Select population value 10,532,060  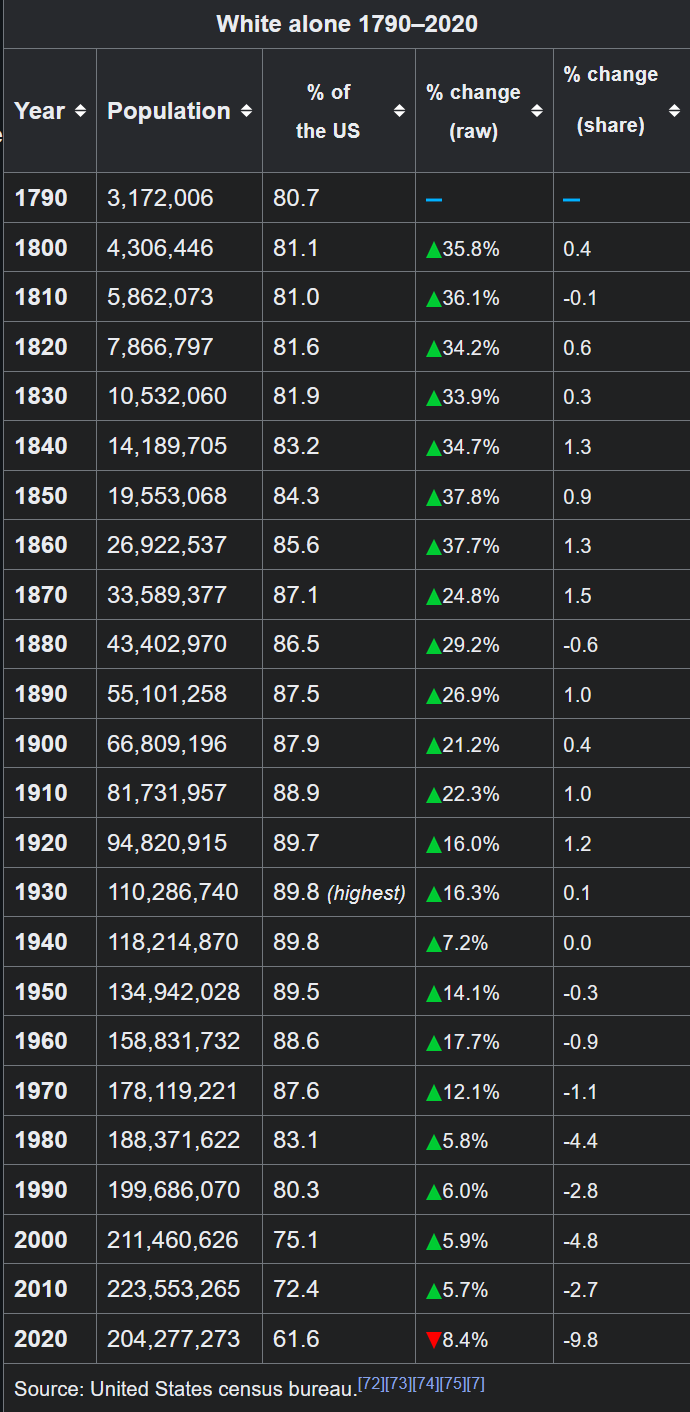coord(167,396)
